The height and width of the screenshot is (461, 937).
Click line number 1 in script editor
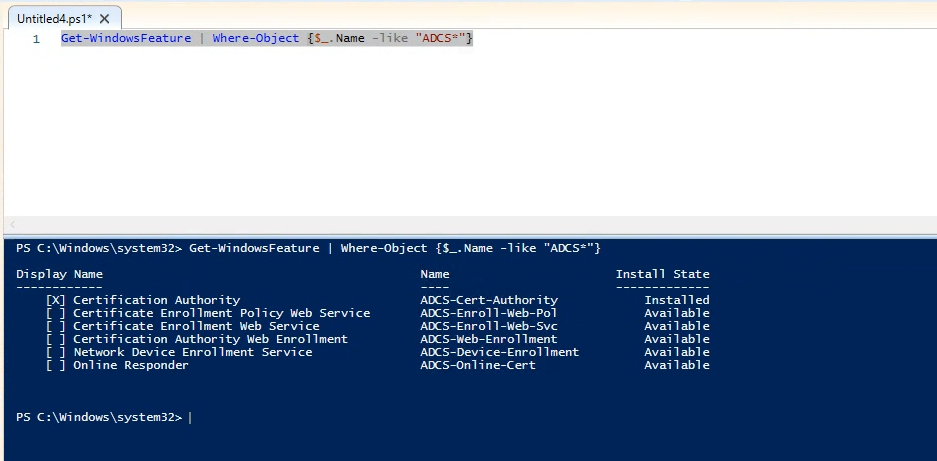point(36,39)
